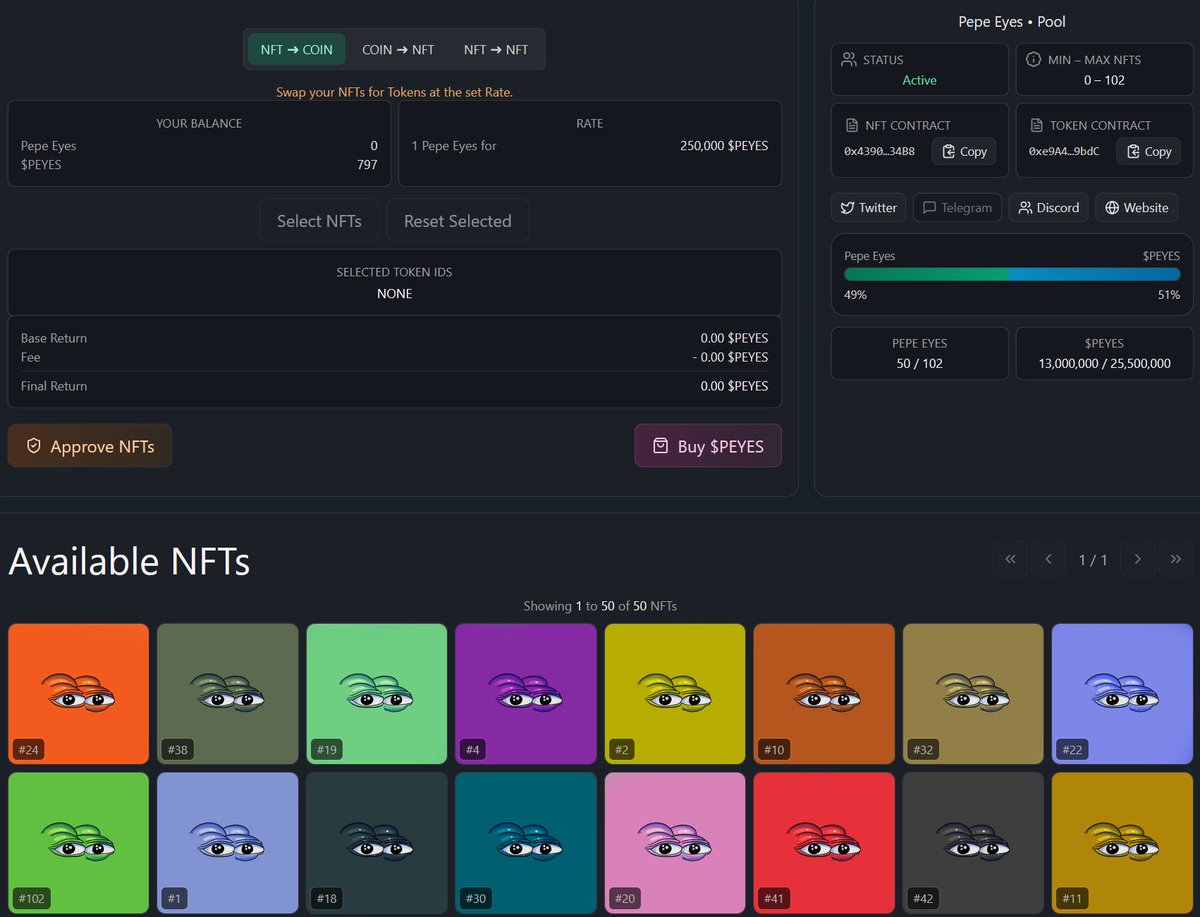Click the Pepe Eyes pool ratio bar
The width and height of the screenshot is (1200, 917).
[1011, 274]
